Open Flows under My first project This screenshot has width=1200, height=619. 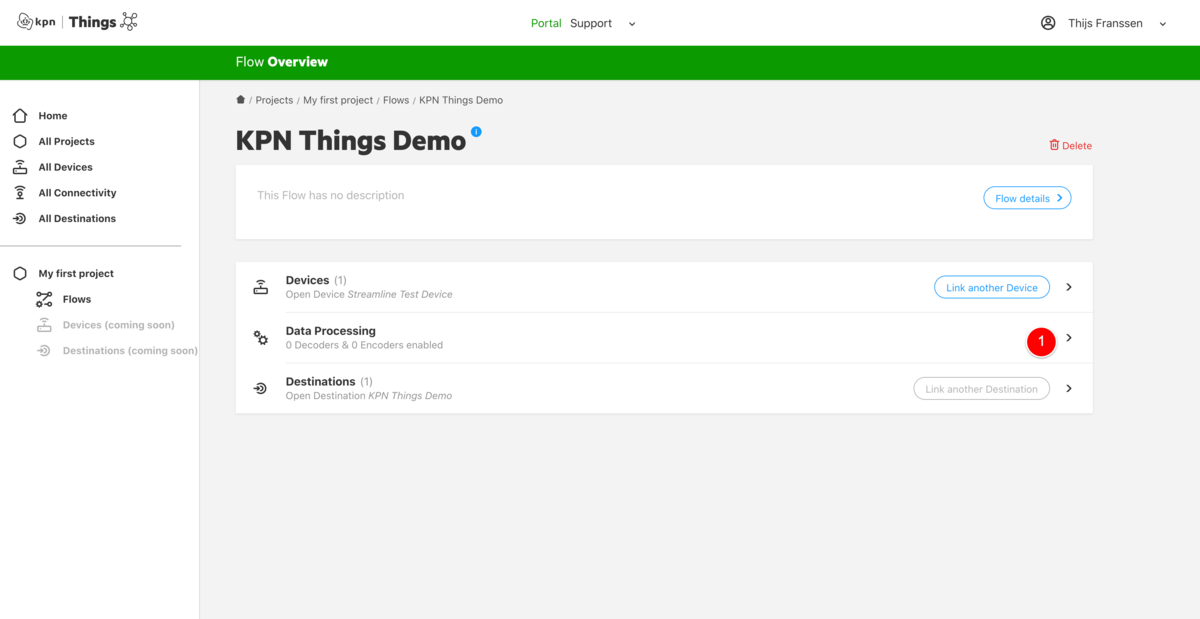click(x=77, y=299)
